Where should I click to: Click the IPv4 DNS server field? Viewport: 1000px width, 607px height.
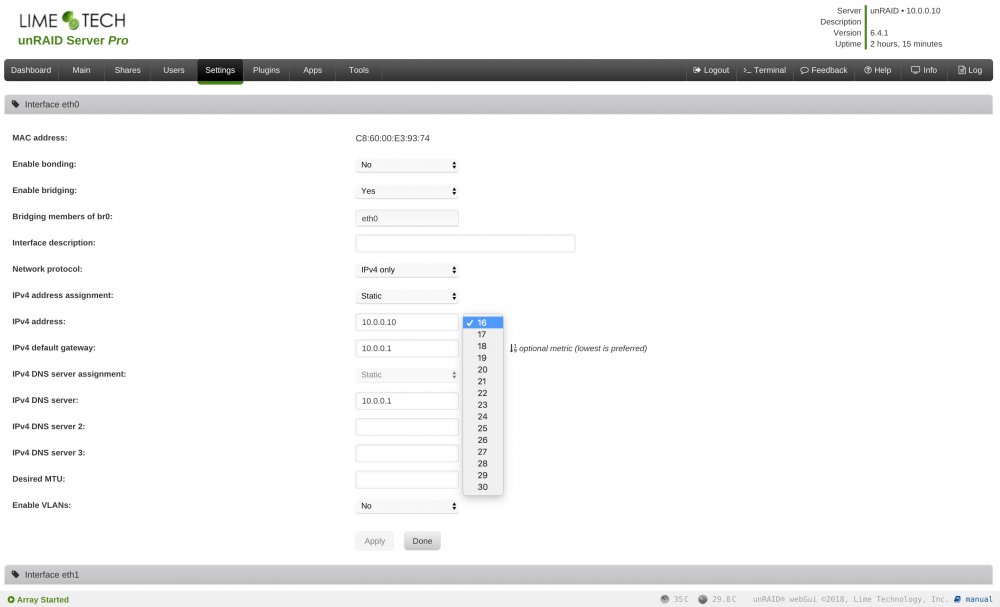[x=406, y=401]
